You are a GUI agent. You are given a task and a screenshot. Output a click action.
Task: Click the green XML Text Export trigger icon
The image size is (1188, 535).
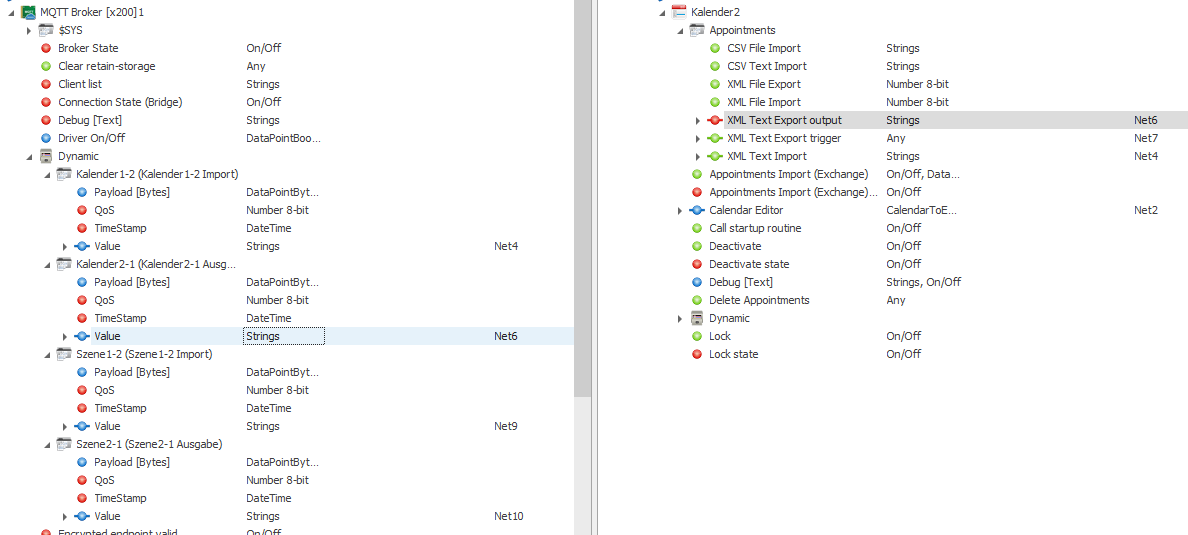(x=714, y=139)
